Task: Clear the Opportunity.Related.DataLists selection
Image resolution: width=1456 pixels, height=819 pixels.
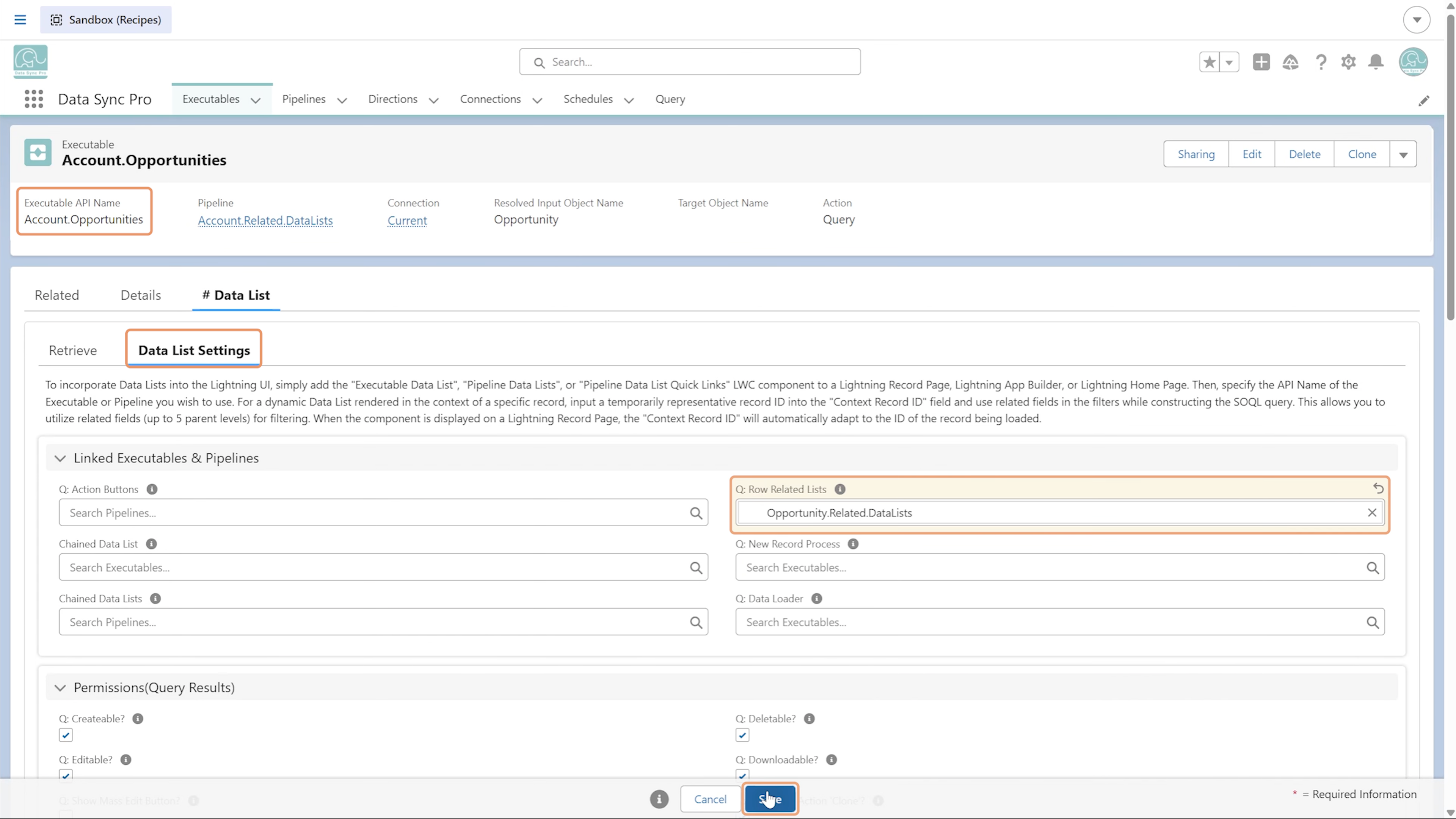Action: point(1372,513)
